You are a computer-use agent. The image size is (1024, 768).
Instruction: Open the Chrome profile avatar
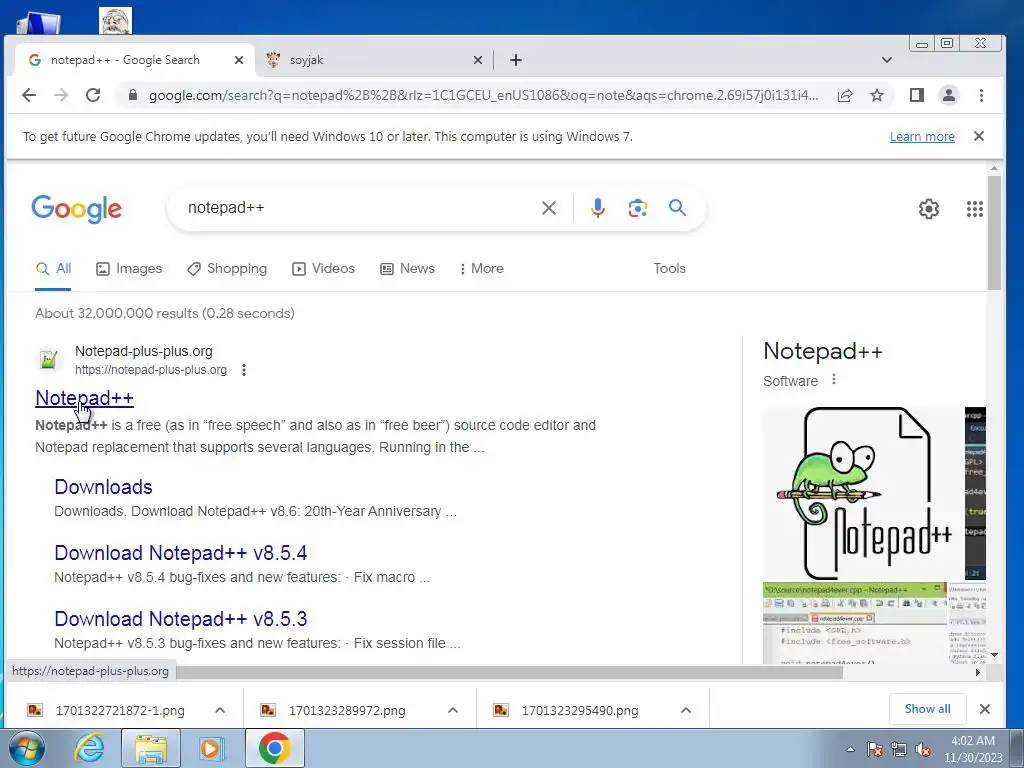[x=949, y=95]
